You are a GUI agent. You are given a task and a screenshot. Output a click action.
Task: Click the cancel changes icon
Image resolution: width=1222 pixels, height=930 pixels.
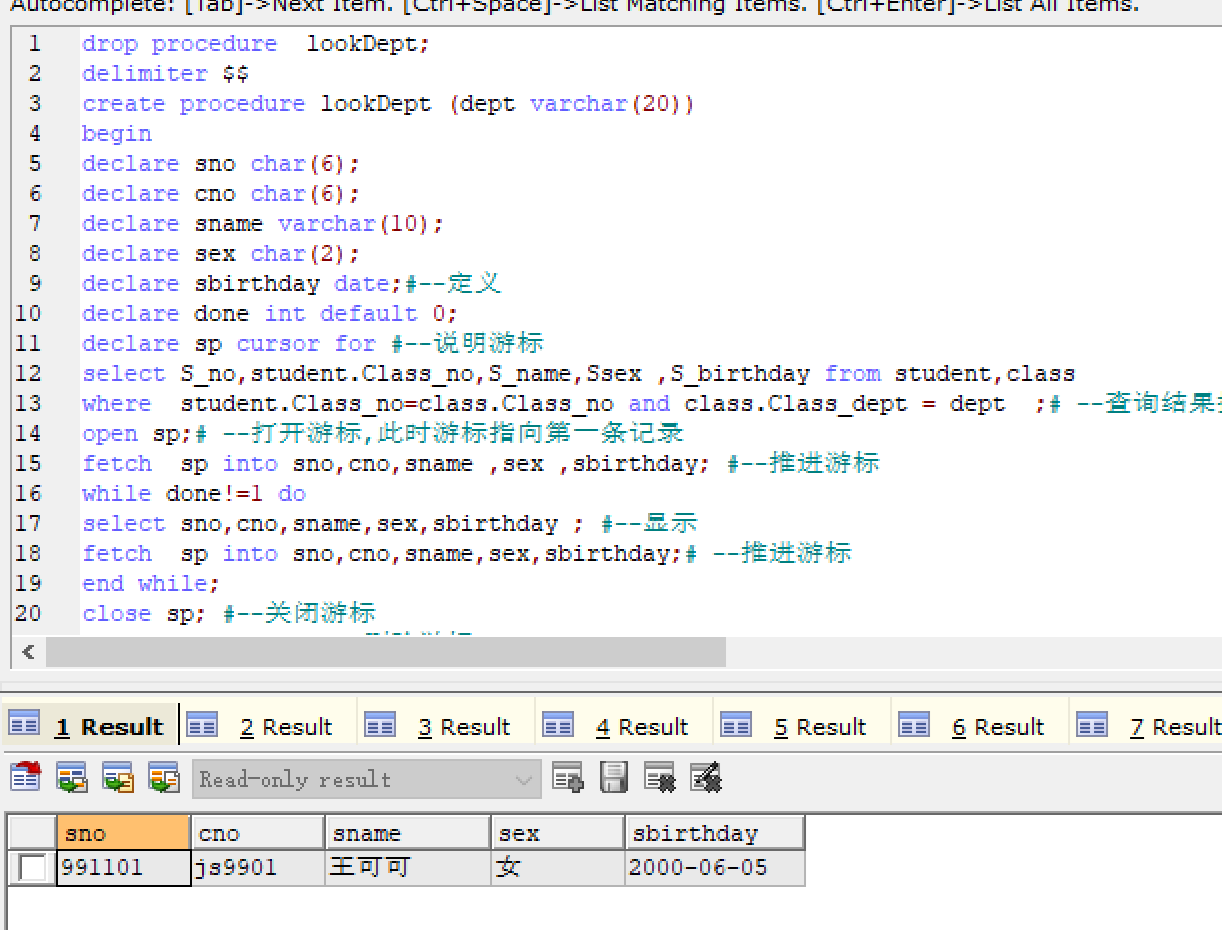pos(706,778)
